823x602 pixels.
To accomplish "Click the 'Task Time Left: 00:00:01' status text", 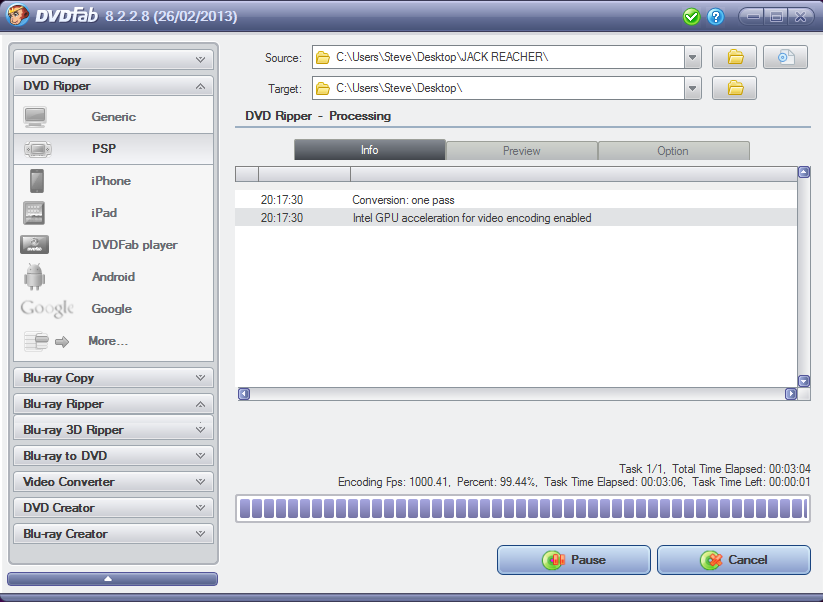I will click(x=751, y=482).
